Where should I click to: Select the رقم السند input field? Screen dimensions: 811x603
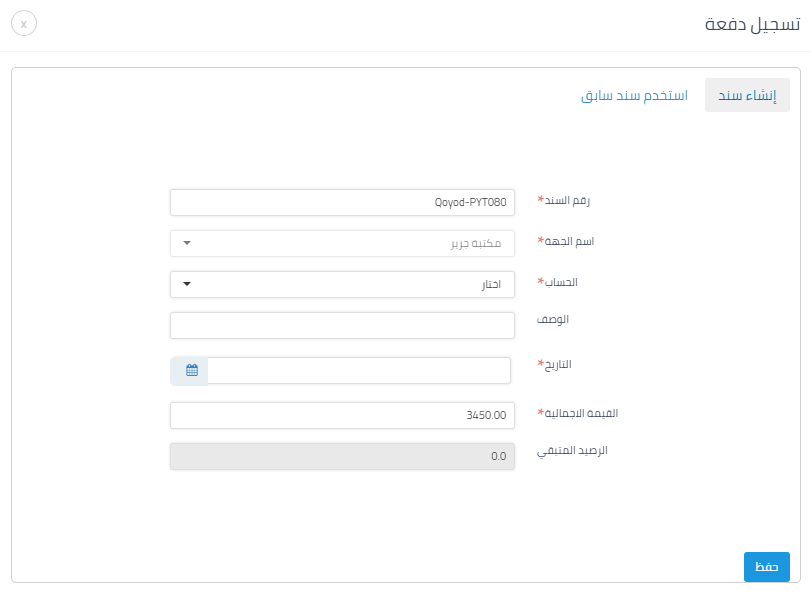pyautogui.click(x=342, y=201)
